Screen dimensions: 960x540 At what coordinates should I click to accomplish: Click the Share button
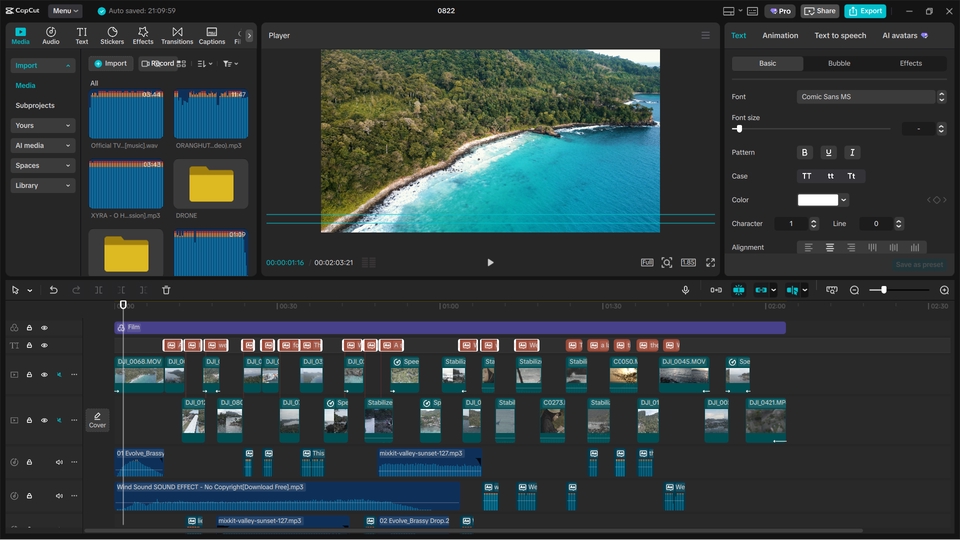click(x=820, y=11)
